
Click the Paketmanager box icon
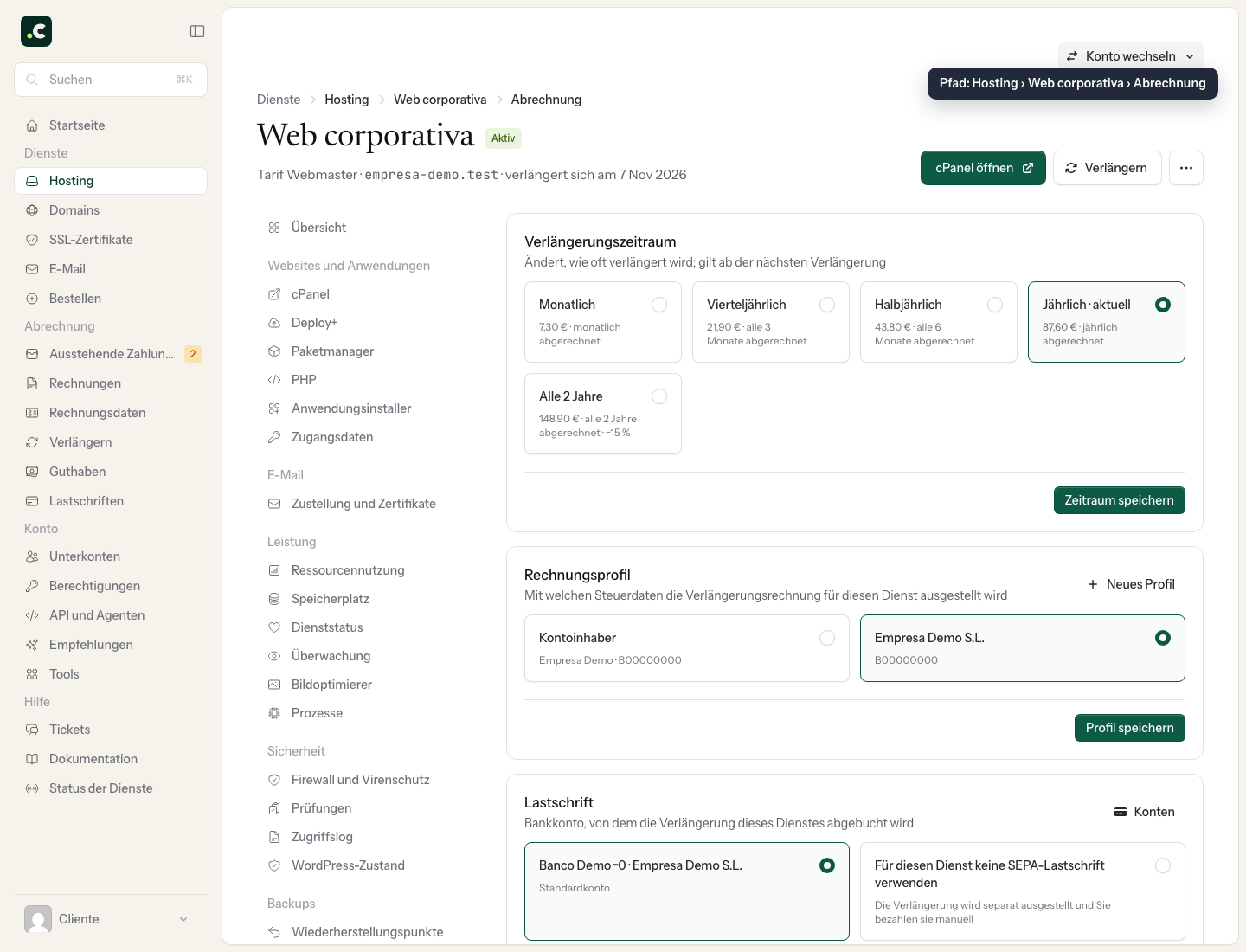click(274, 351)
